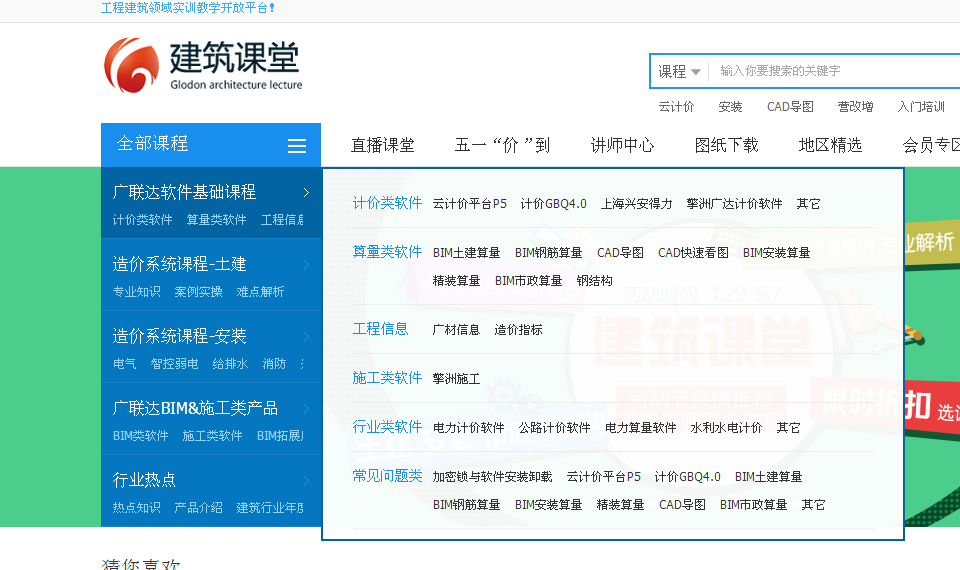The image size is (960, 570).
Task: Click BIM类软件 sidebar sub-link
Action: pos(140,435)
